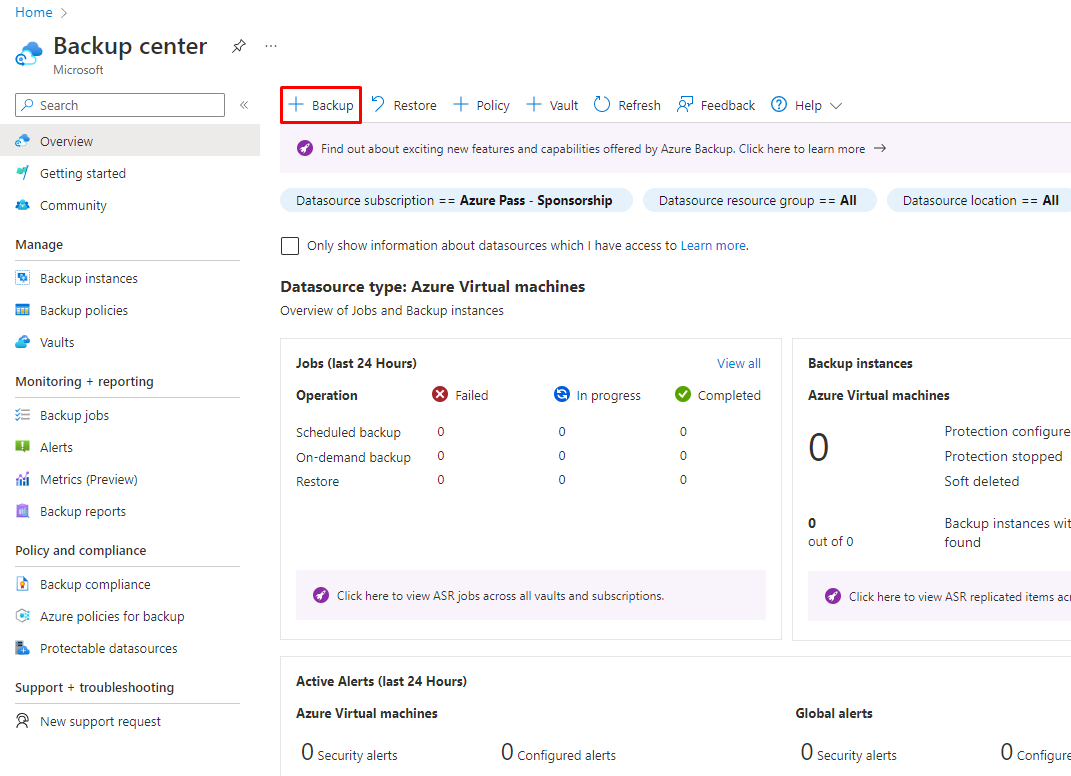1071x776 pixels.
Task: Click the rocket icon in new features banner
Action: click(305, 148)
